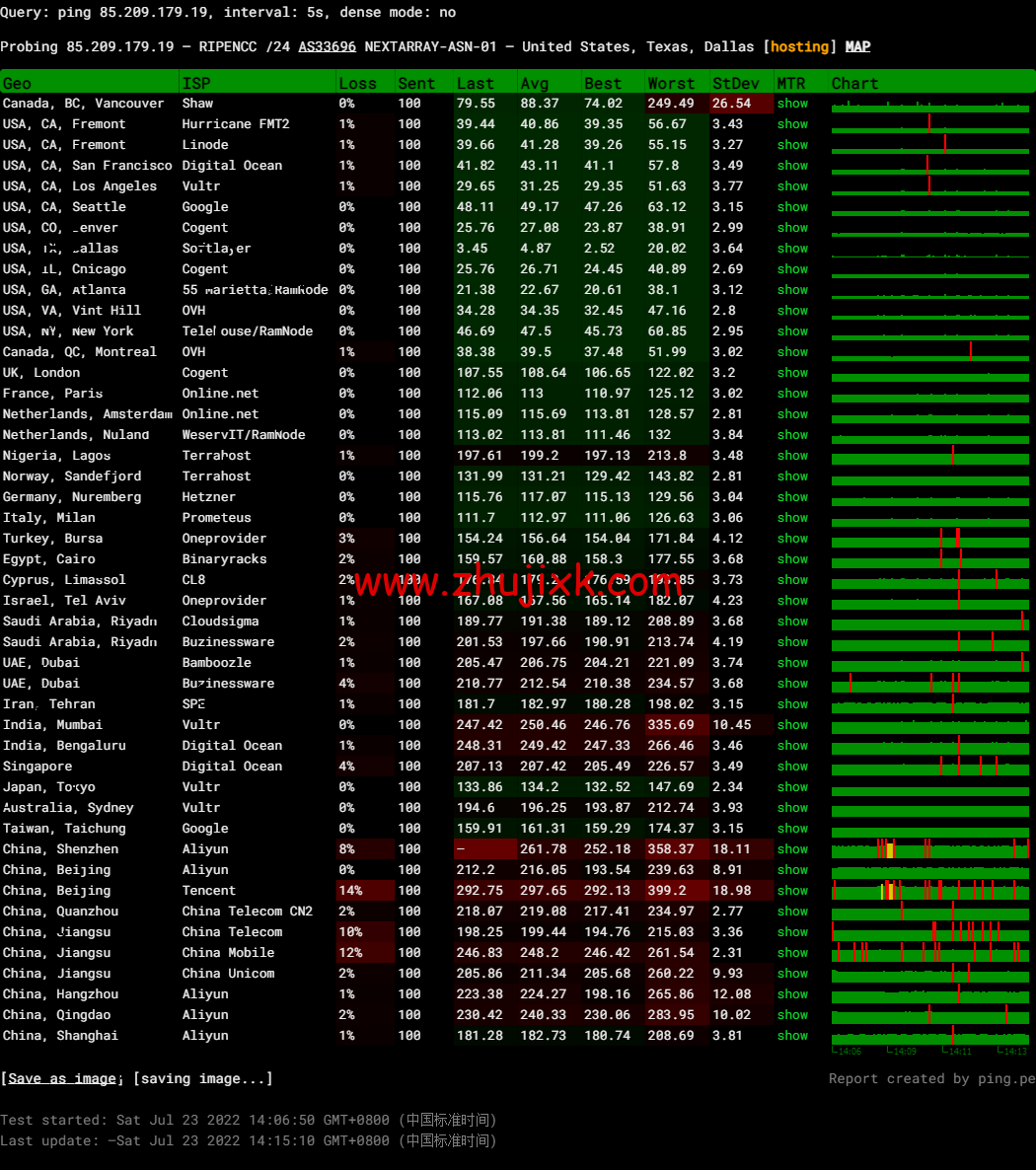
Task: Show MTR for China, Beijing Tencent
Action: pyautogui.click(x=791, y=891)
